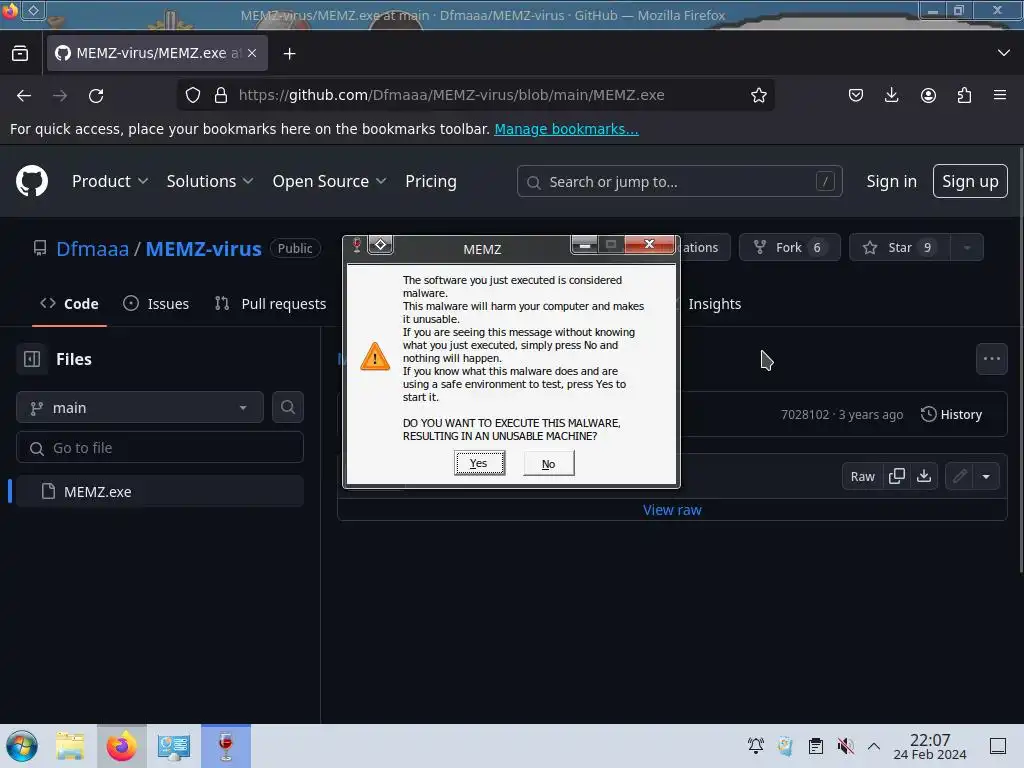Click the Raw button

pyautogui.click(x=862, y=476)
